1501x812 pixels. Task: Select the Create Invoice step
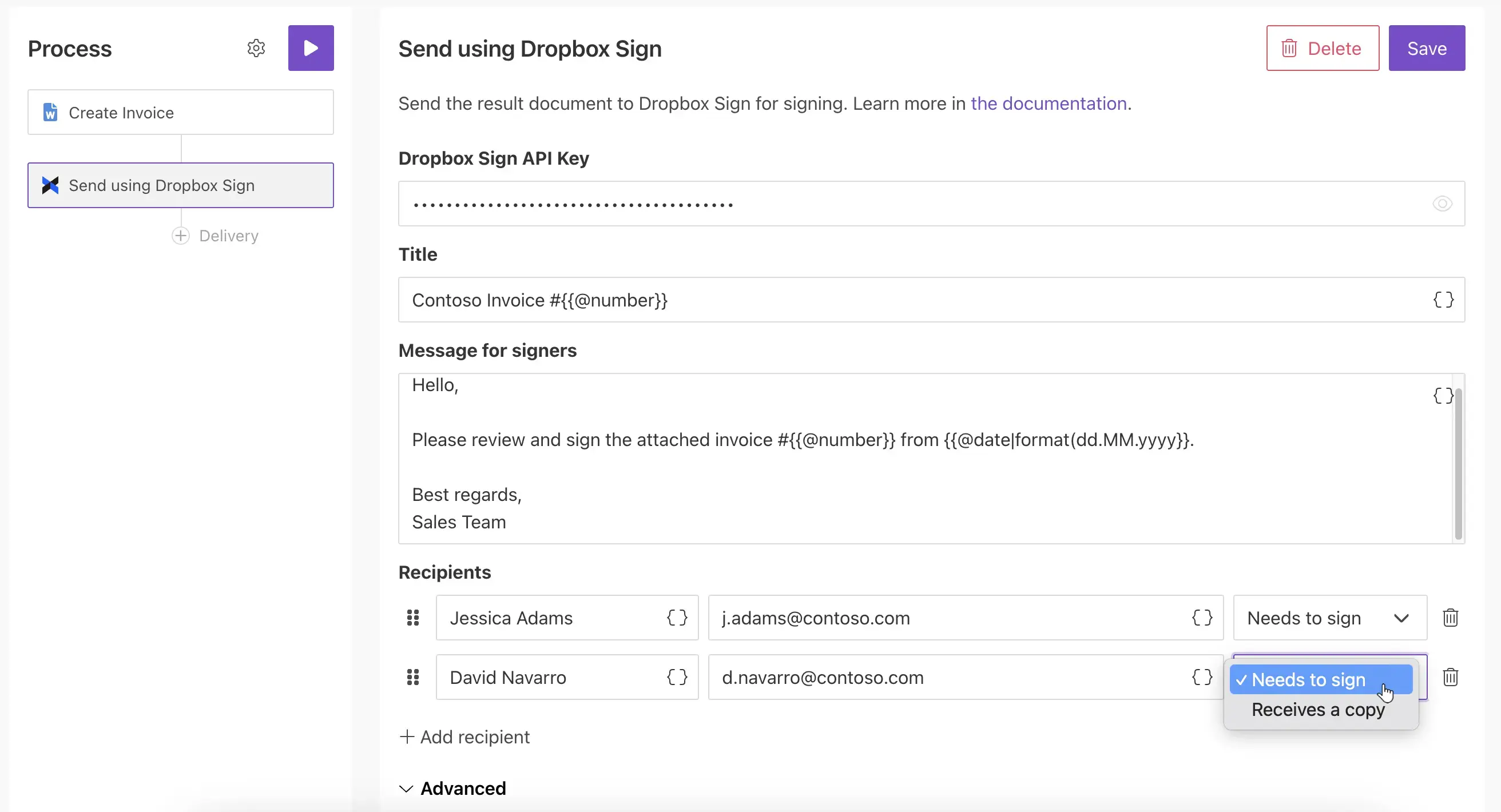[x=181, y=113]
